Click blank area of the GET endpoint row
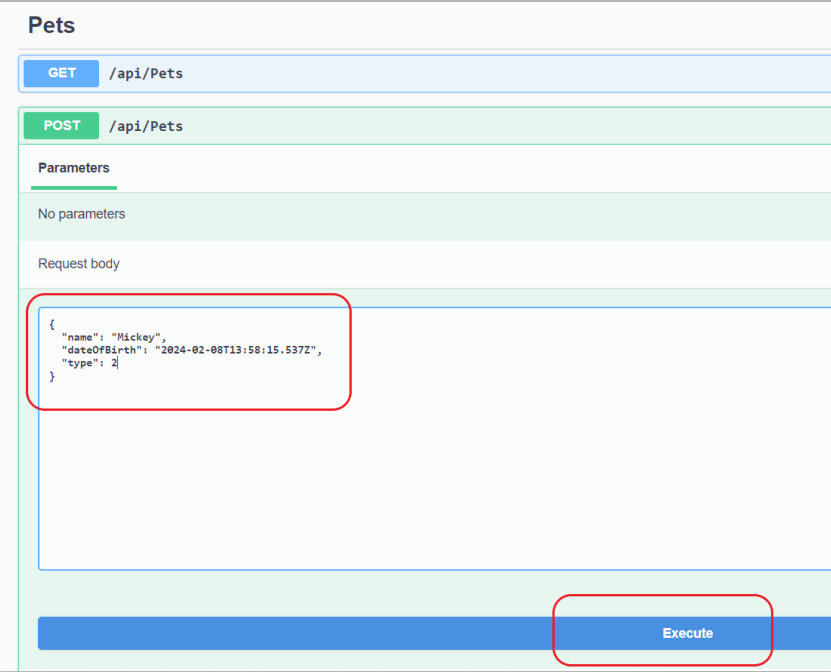831x672 pixels. (500, 73)
